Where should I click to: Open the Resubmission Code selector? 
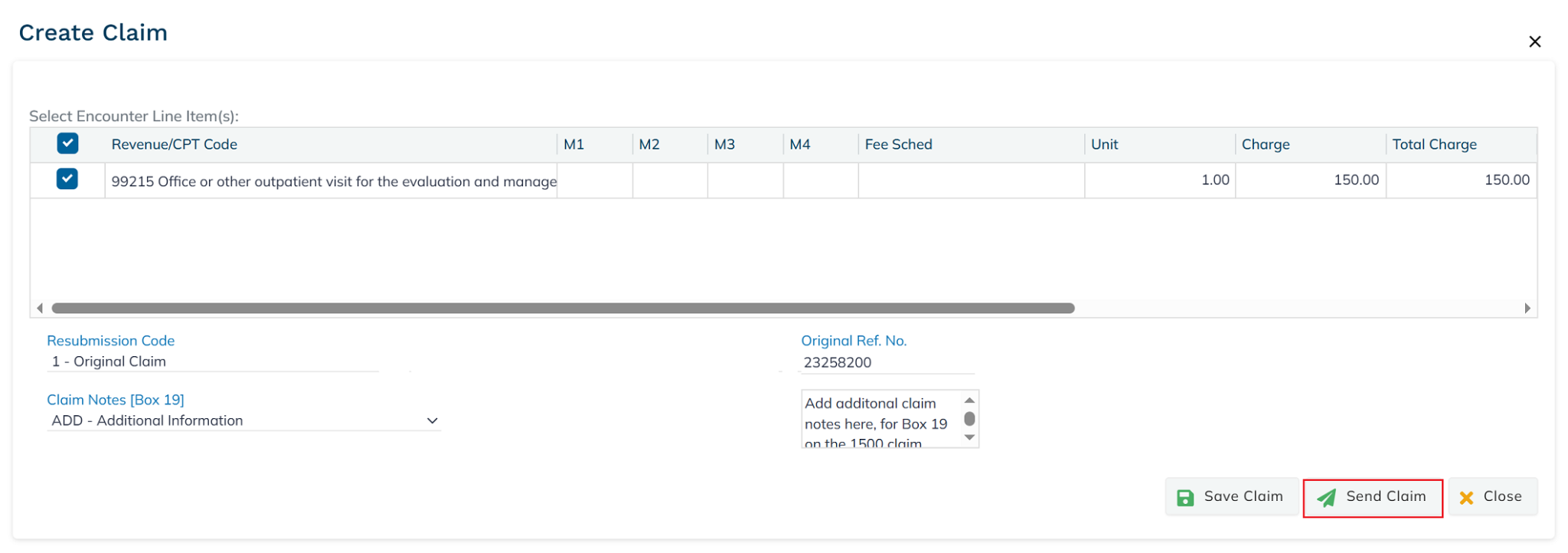pyautogui.click(x=213, y=362)
